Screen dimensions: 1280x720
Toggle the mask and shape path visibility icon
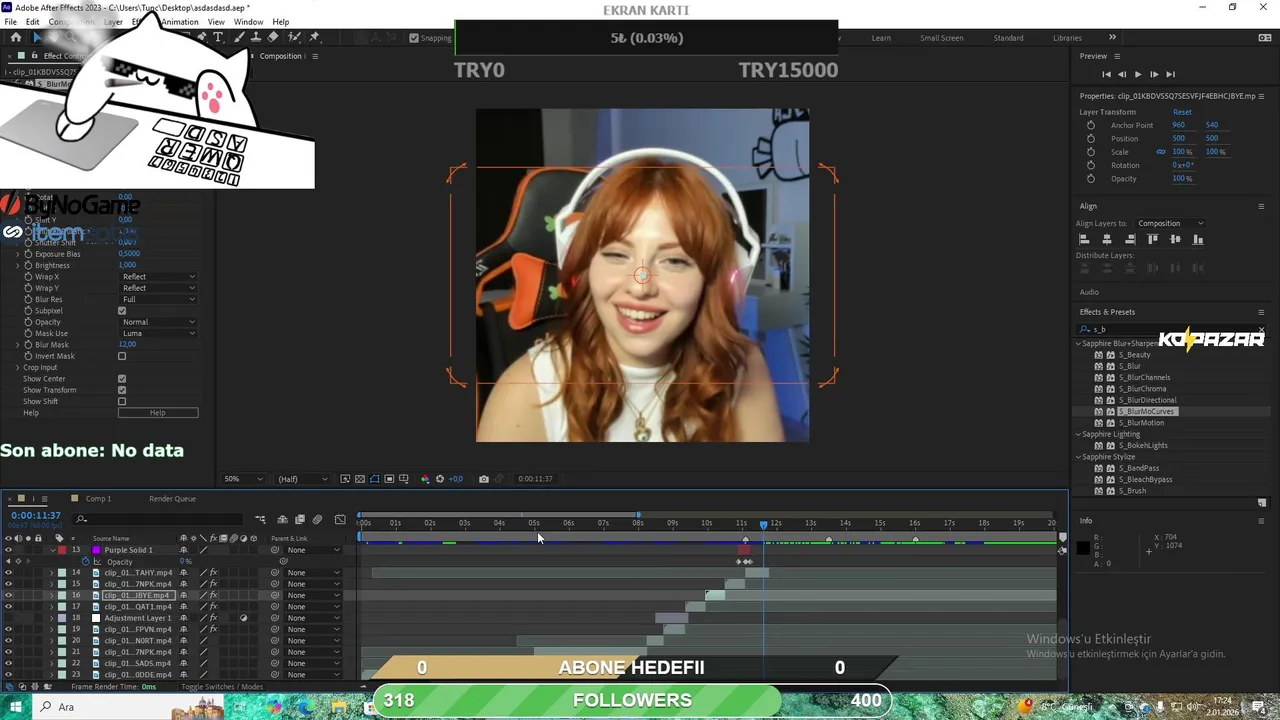(x=375, y=479)
